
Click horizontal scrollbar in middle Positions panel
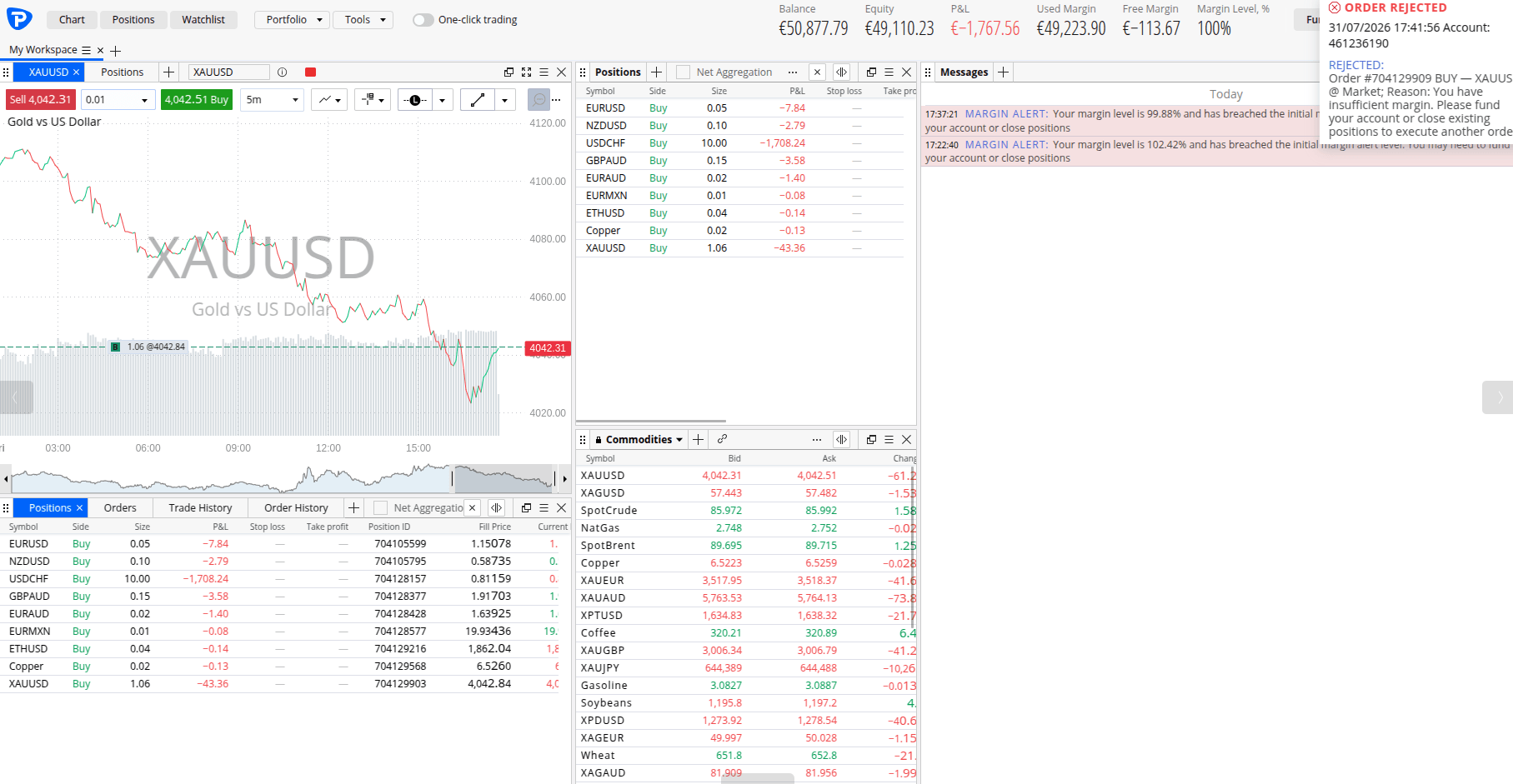pyautogui.click(x=651, y=421)
